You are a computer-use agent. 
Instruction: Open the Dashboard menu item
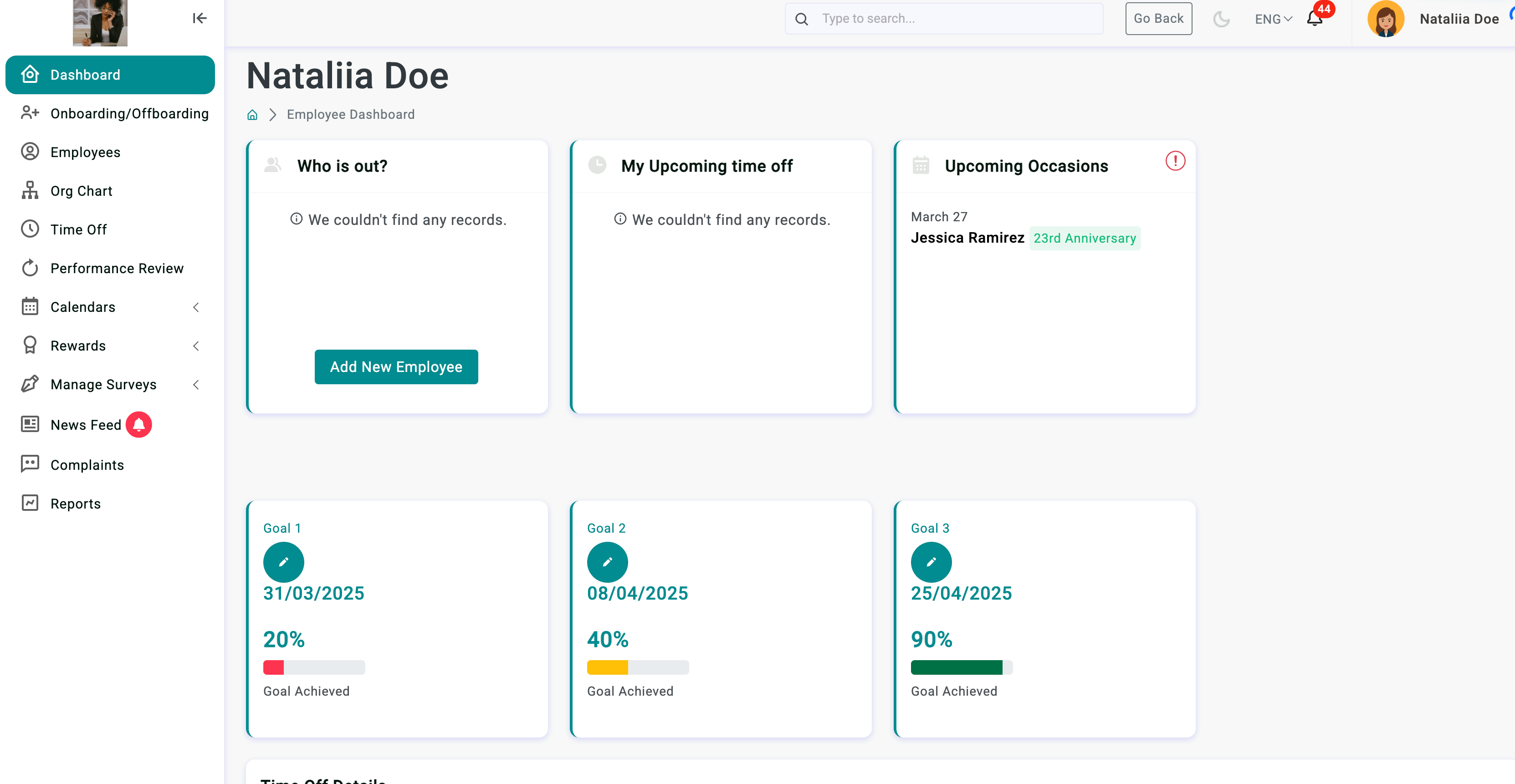click(x=110, y=75)
